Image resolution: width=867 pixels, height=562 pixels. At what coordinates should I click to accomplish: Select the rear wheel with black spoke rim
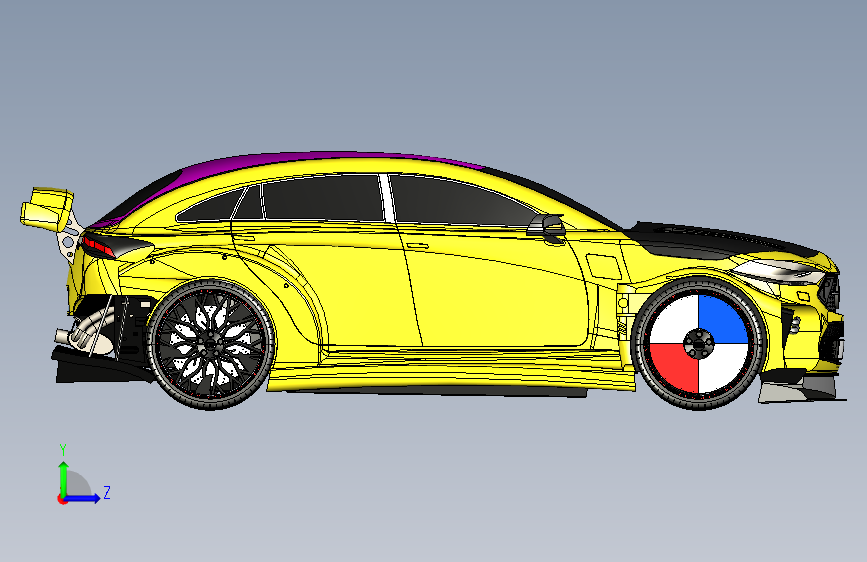click(x=211, y=345)
